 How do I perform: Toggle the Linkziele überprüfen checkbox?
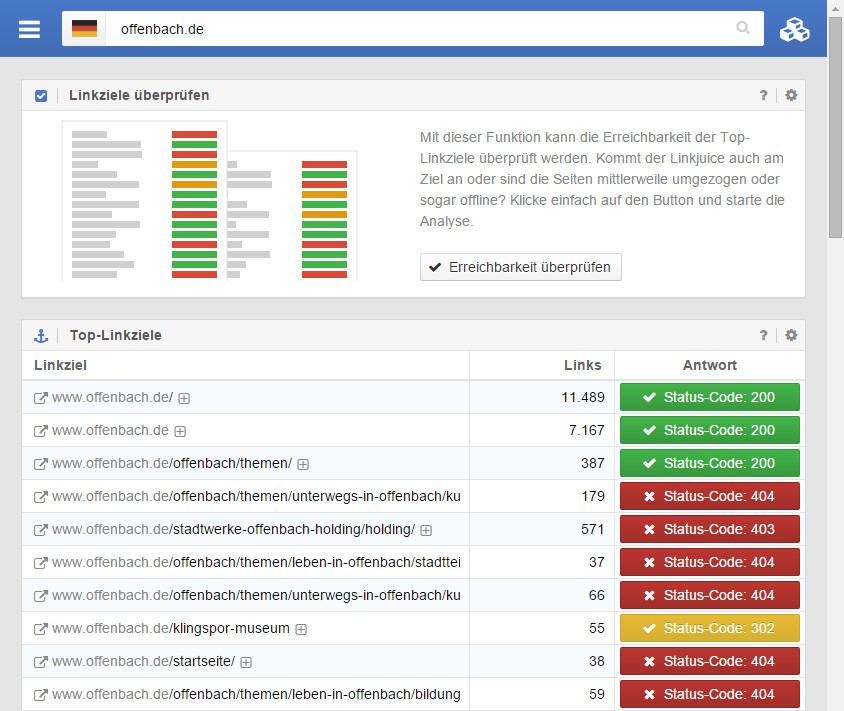[41, 96]
